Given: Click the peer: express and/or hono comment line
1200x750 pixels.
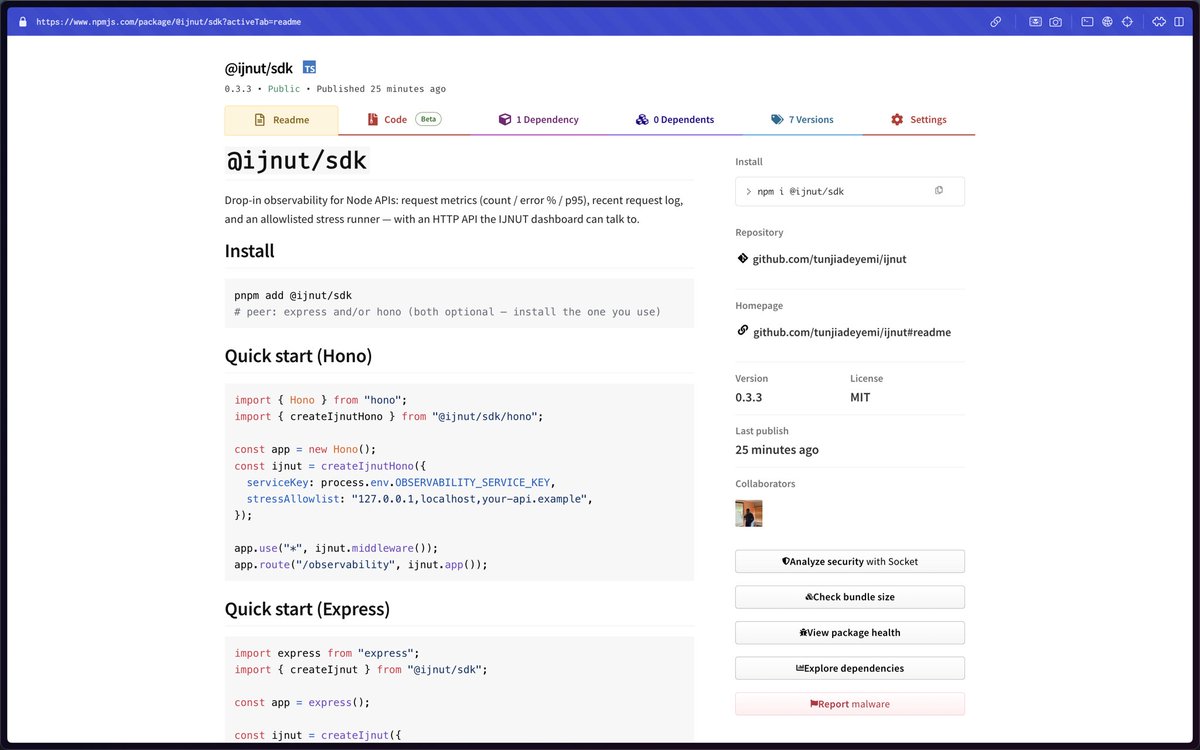Looking at the screenshot, I should click(448, 312).
